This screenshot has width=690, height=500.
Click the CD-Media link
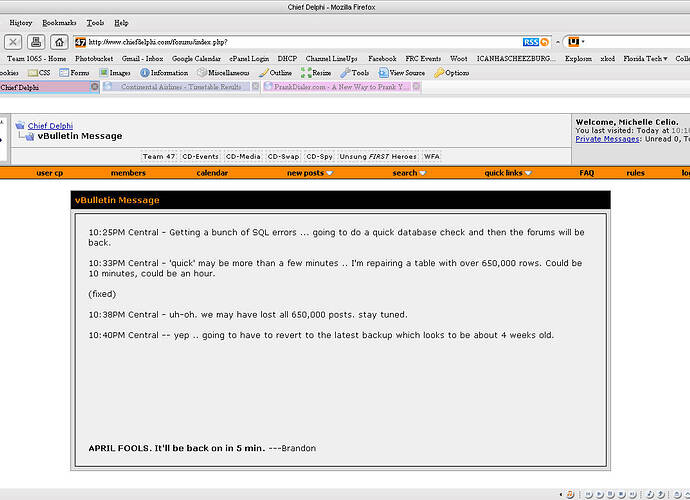243,157
